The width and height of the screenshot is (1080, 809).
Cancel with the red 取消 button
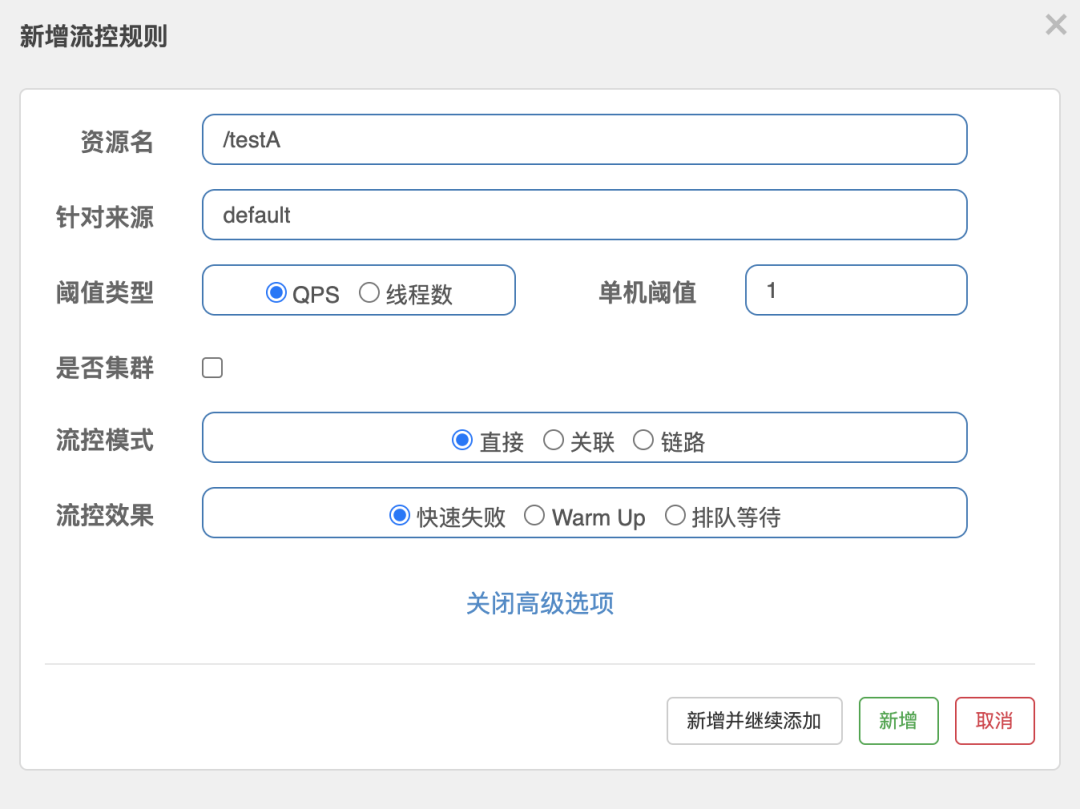(994, 721)
